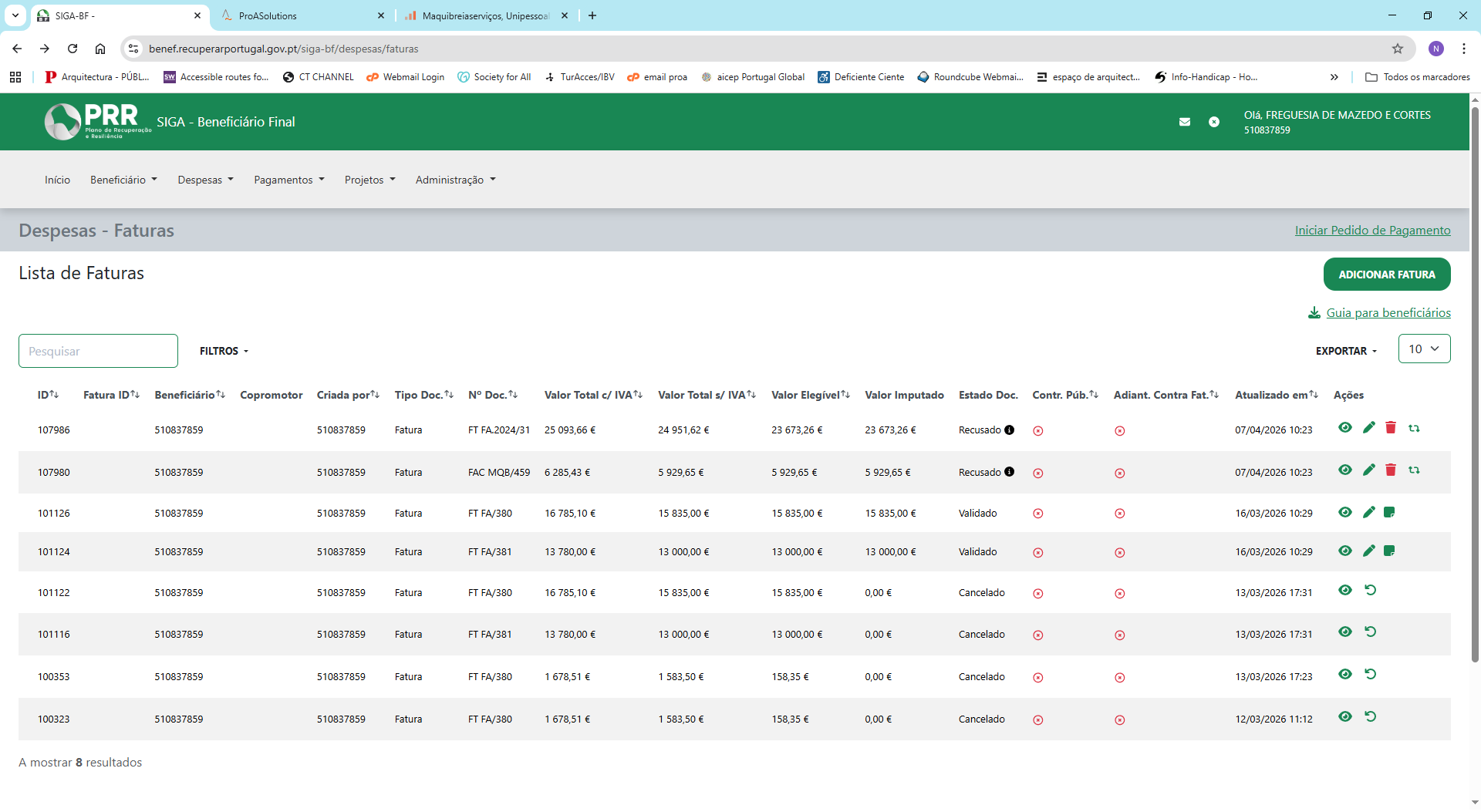This screenshot has height=812, width=1481.
Task: Sort by Valor Total c/ IVA column
Action: click(593, 395)
